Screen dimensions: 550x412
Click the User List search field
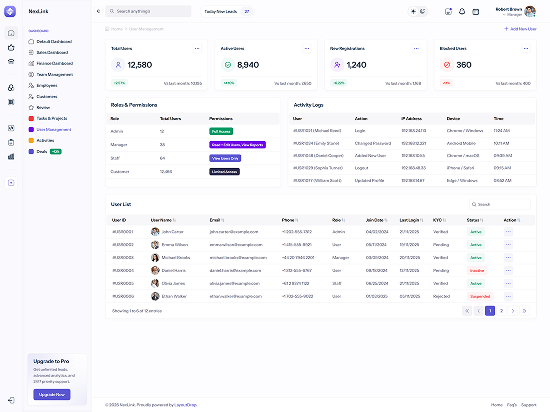[x=500, y=204]
